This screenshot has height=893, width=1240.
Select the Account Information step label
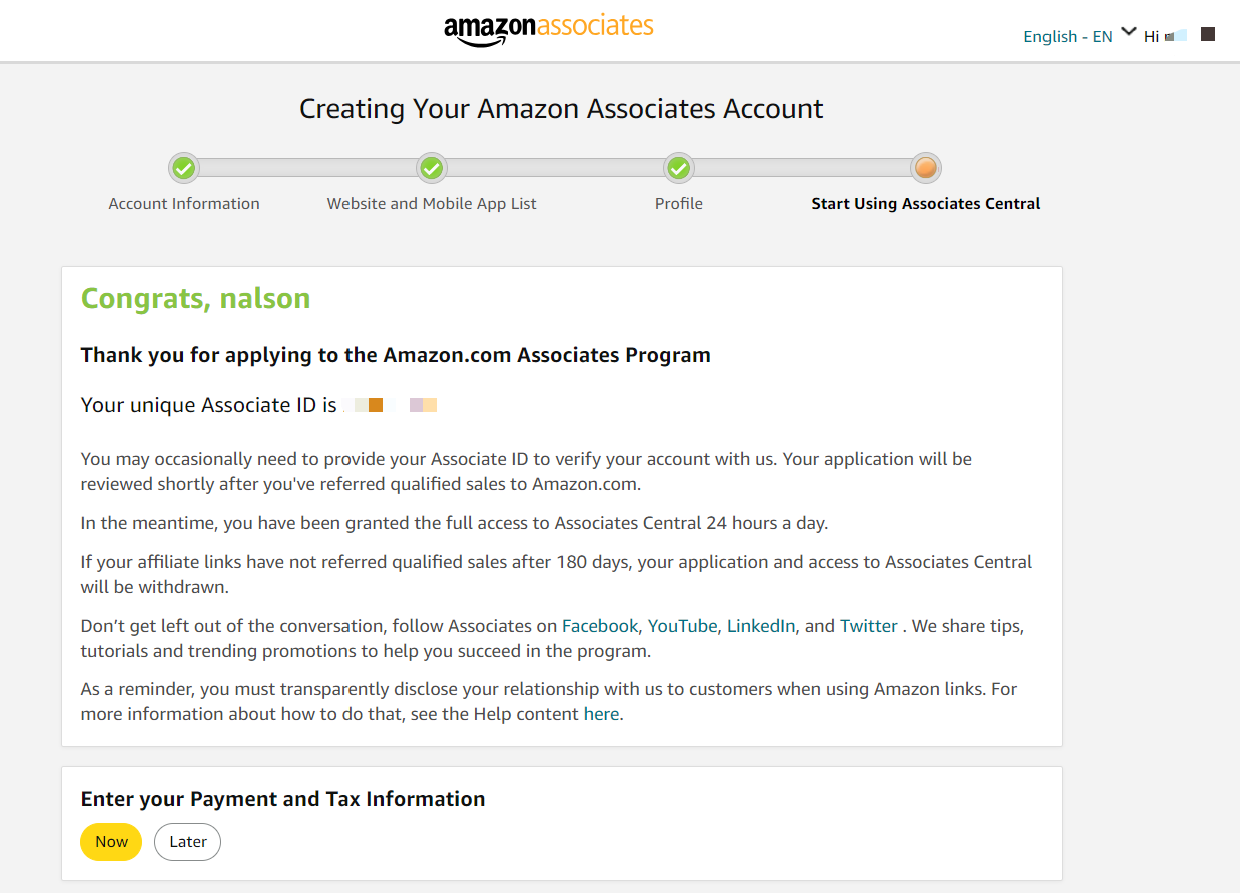point(184,204)
